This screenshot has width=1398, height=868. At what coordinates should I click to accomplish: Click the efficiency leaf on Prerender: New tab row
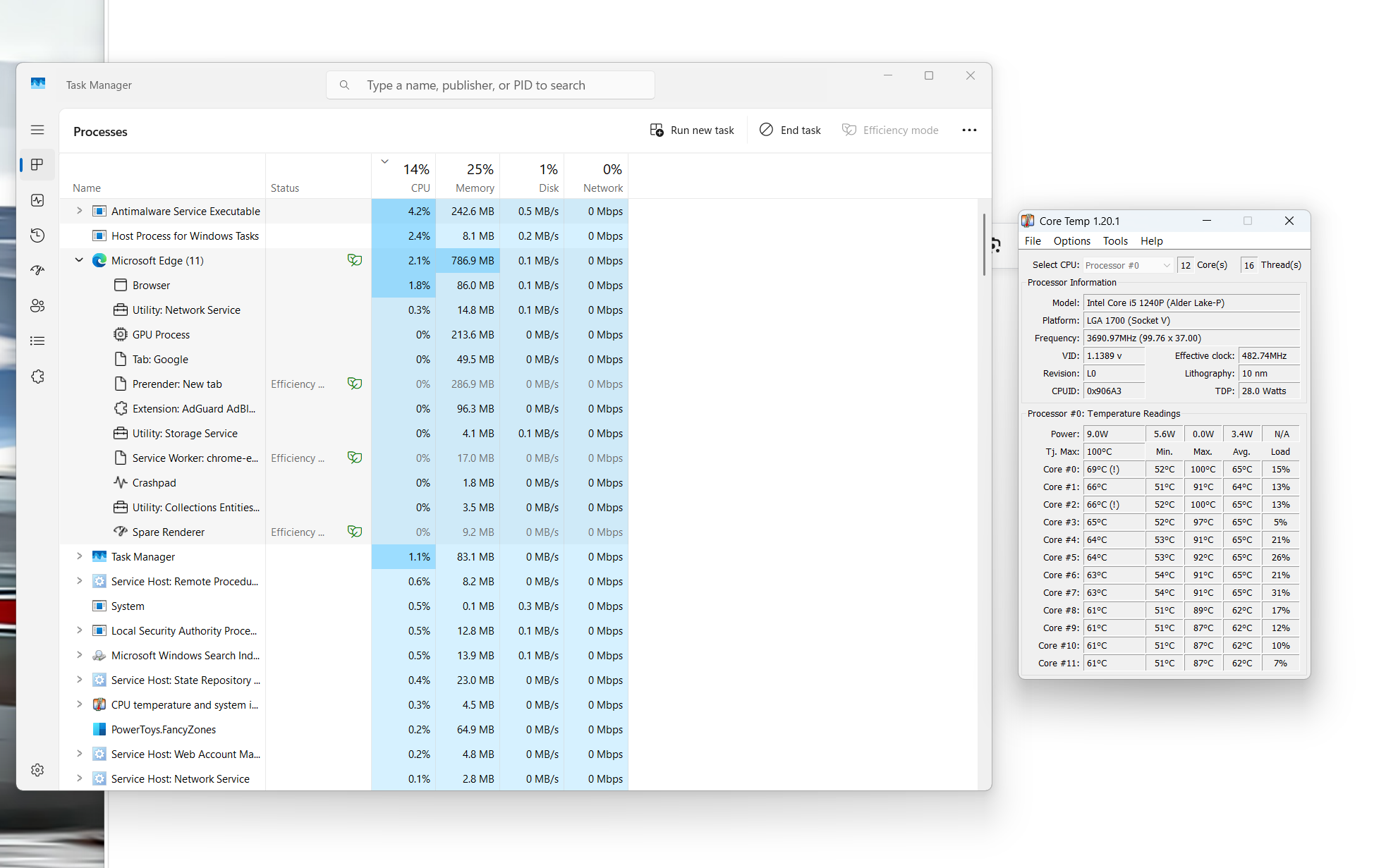click(x=355, y=384)
